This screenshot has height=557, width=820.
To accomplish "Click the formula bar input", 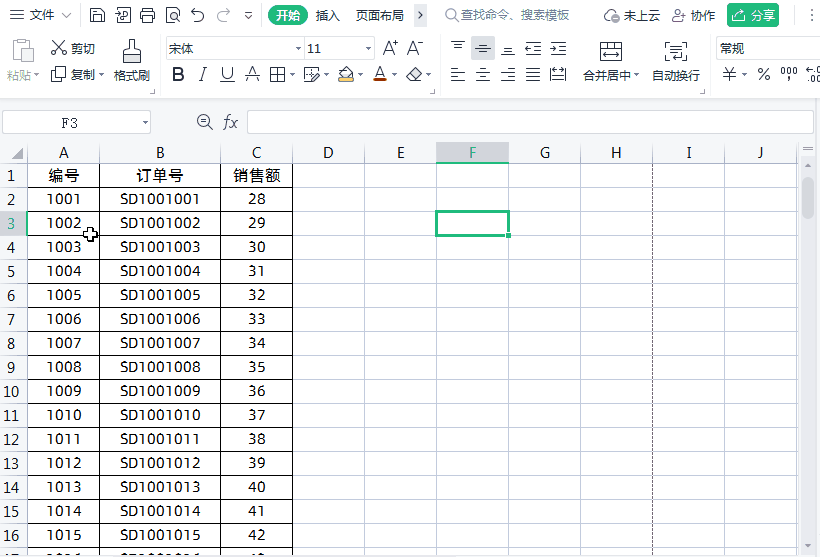I will click(x=530, y=122).
